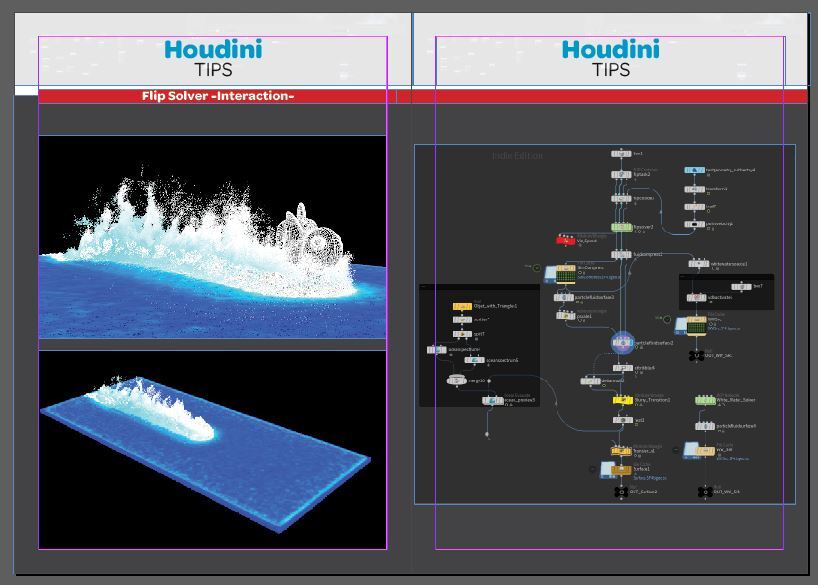
Task: Click the Transfer_vel orange node
Action: [x=621, y=451]
